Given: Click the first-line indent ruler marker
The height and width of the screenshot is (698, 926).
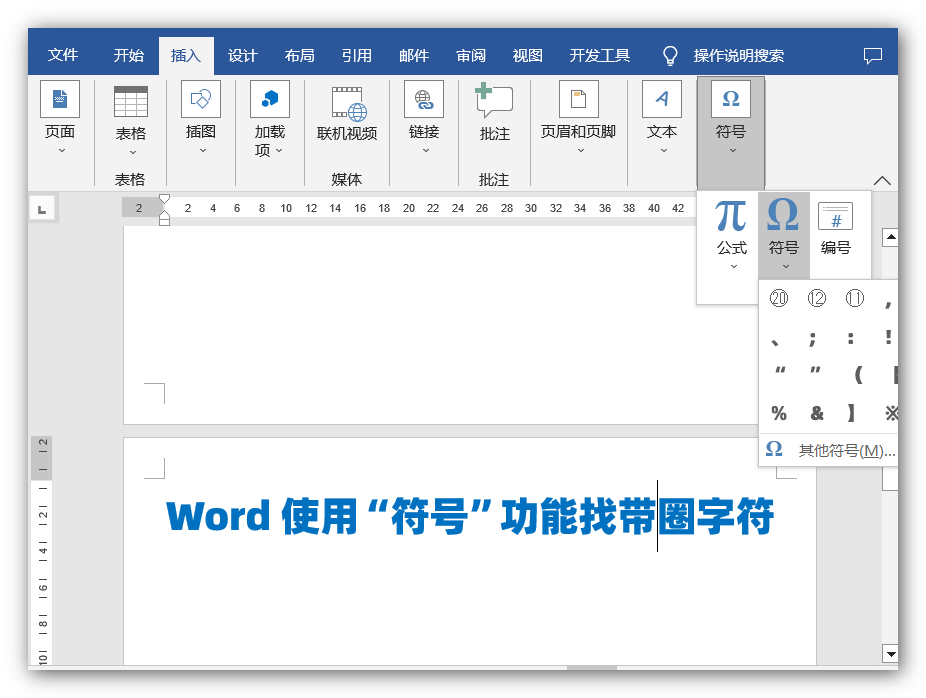Looking at the screenshot, I should 165,199.
